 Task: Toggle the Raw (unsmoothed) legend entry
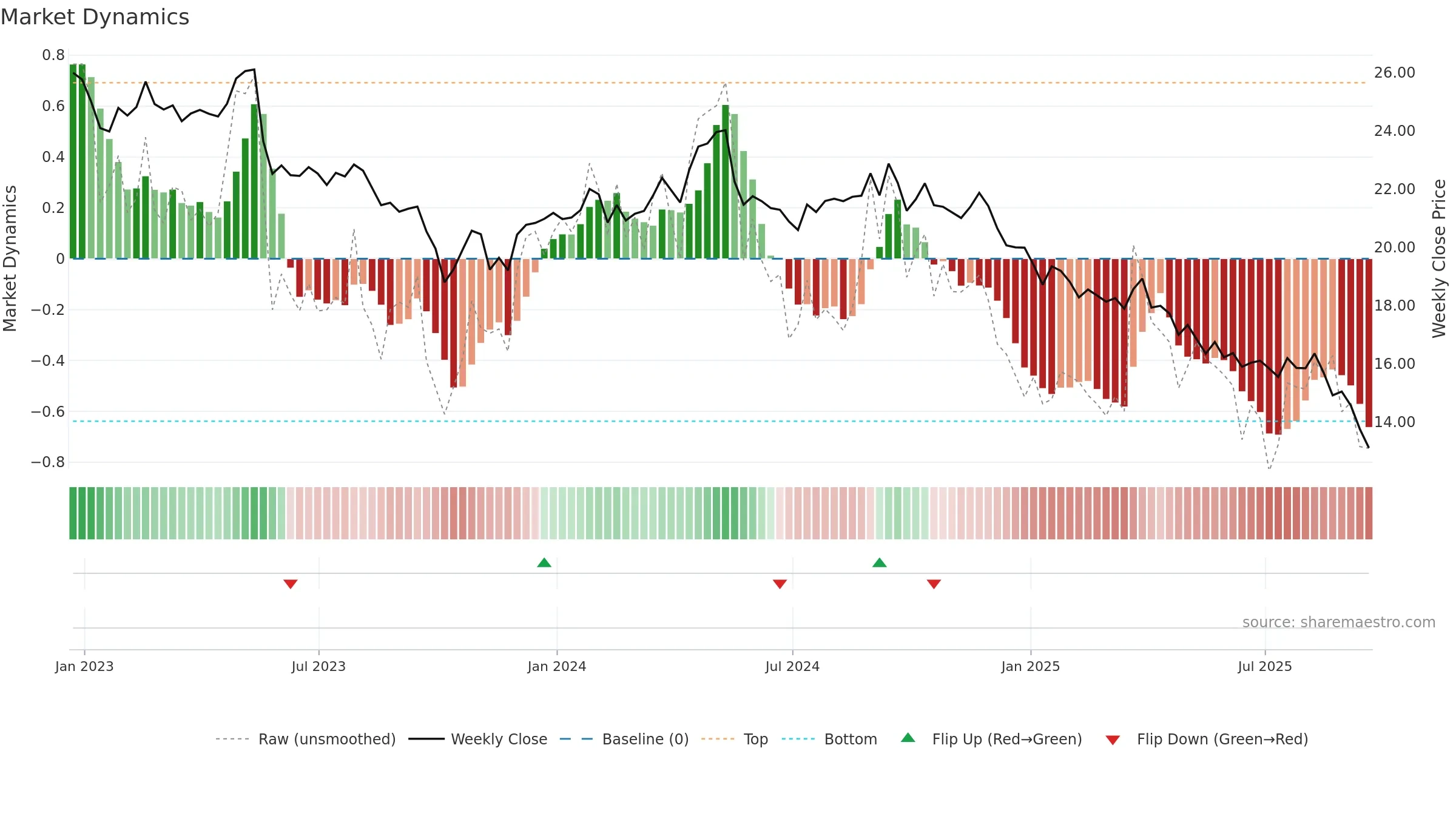pos(306,739)
